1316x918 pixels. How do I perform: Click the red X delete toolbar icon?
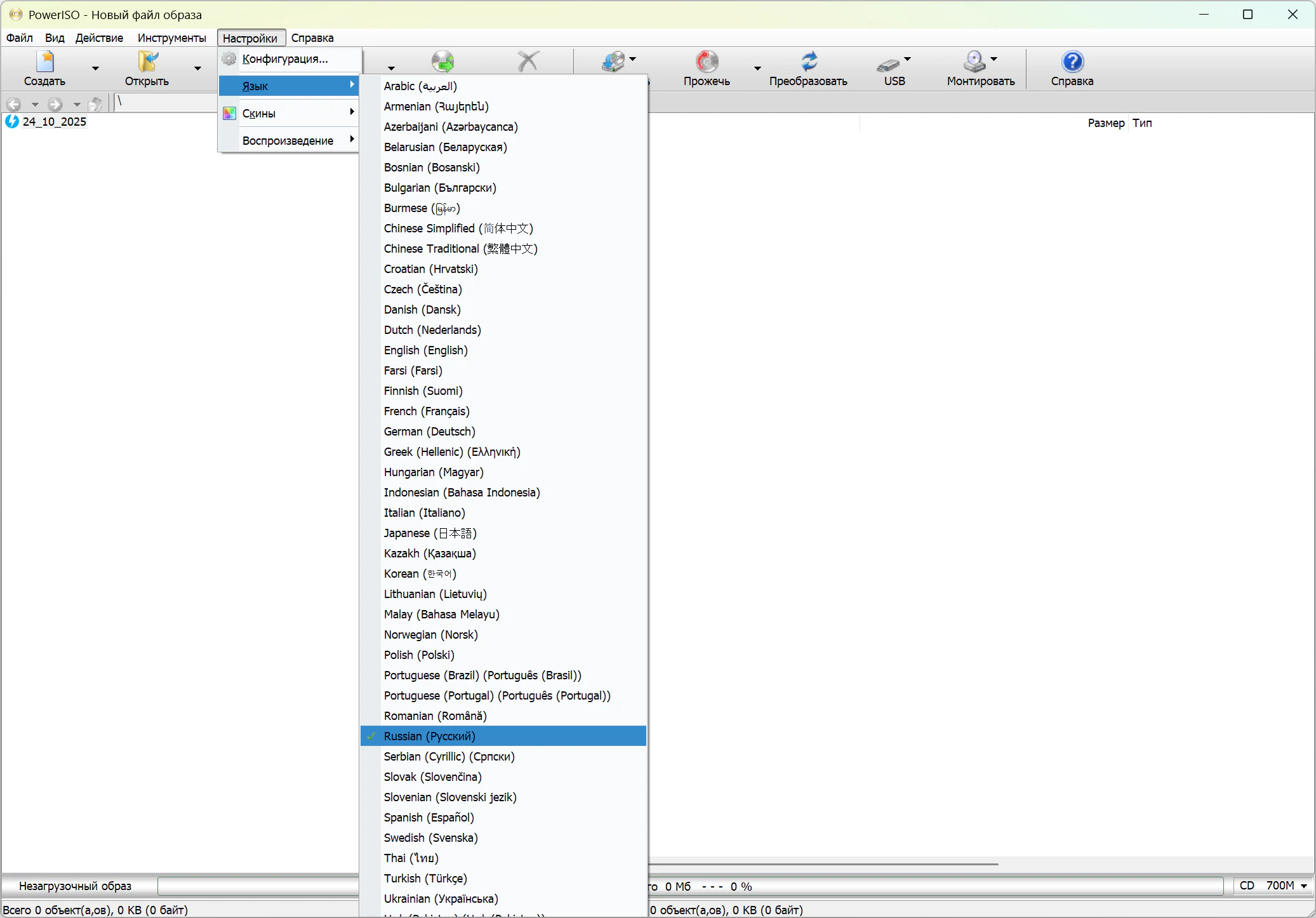tap(528, 62)
